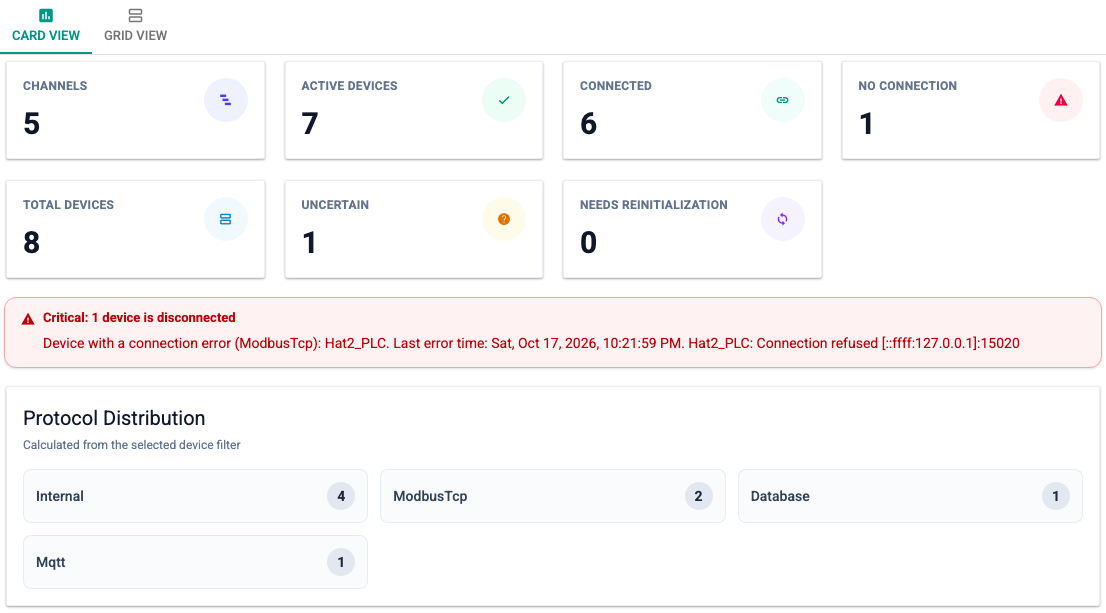Viewport: 1106px width, 613px height.
Task: Click the ModbusTcp count badge
Action: (x=698, y=496)
